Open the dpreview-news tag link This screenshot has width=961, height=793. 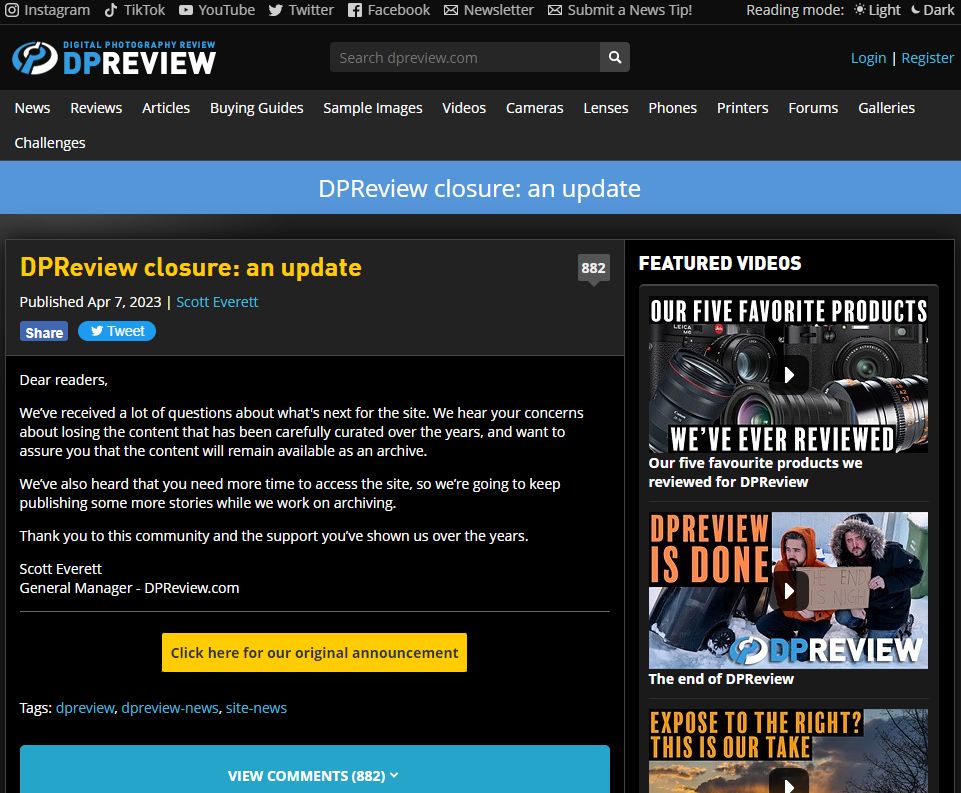pyautogui.click(x=170, y=708)
